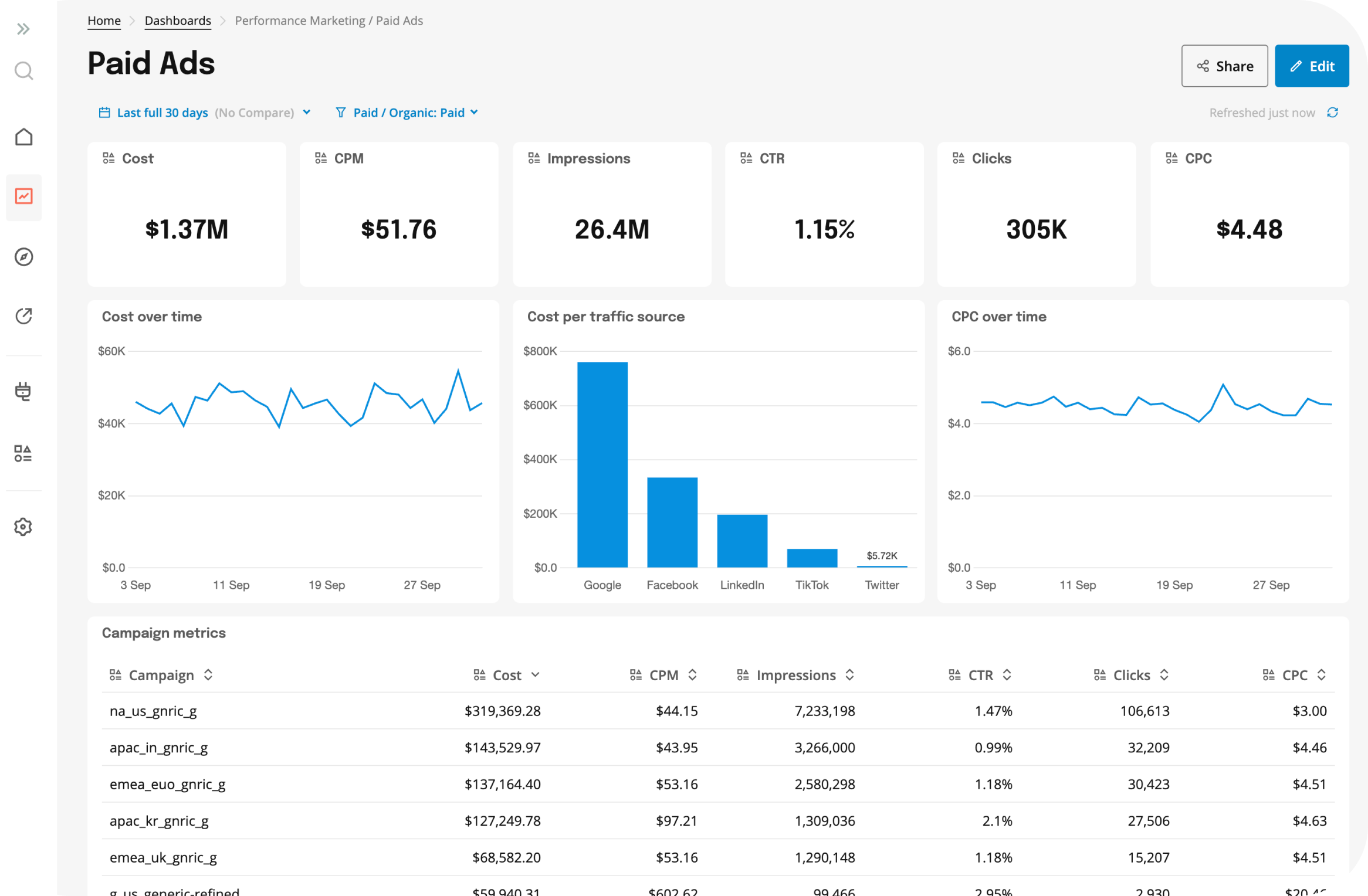The image size is (1368, 896).
Task: Open the 'Last full 30 days' date dropdown
Action: [205, 113]
